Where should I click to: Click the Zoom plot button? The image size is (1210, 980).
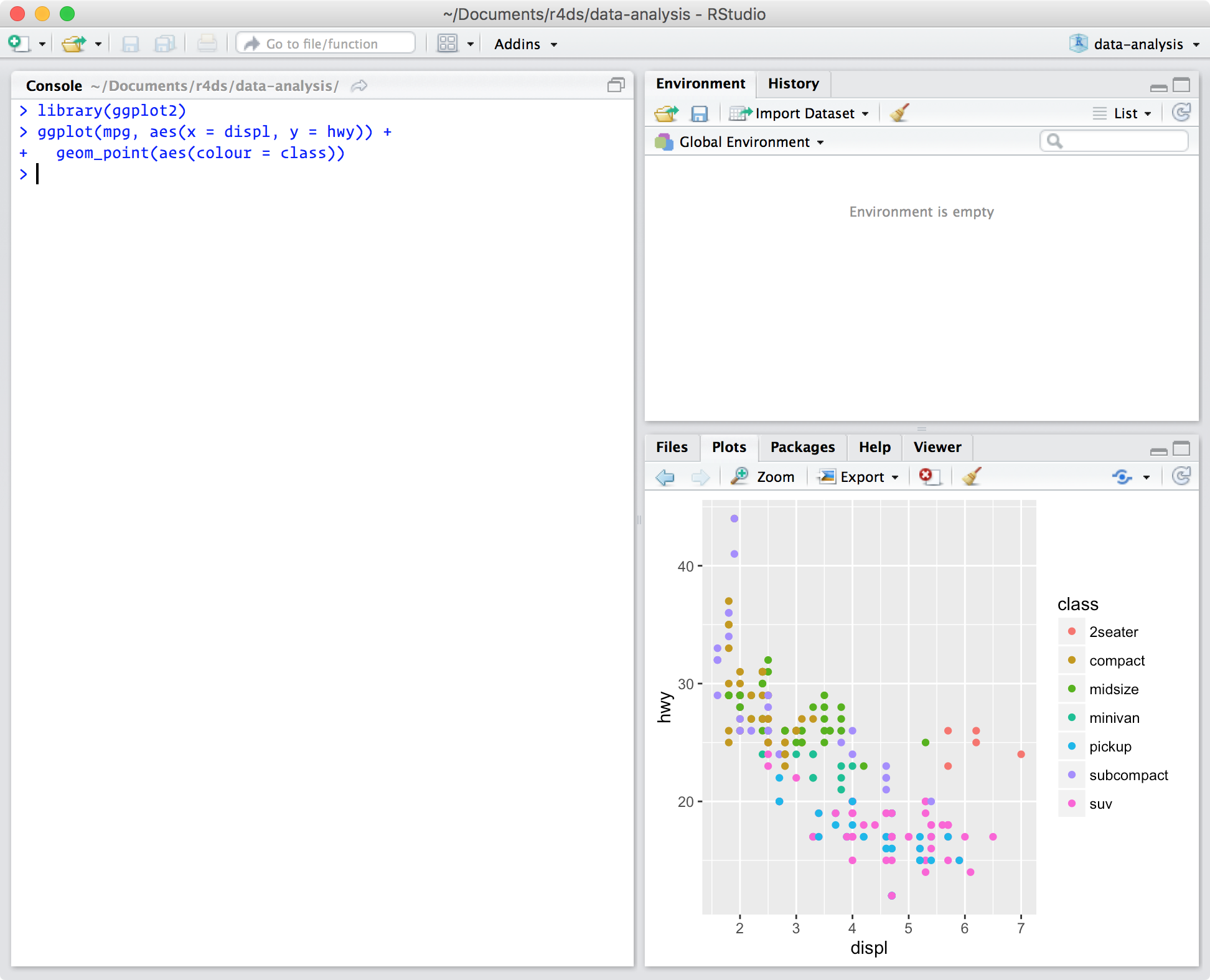pyautogui.click(x=763, y=476)
